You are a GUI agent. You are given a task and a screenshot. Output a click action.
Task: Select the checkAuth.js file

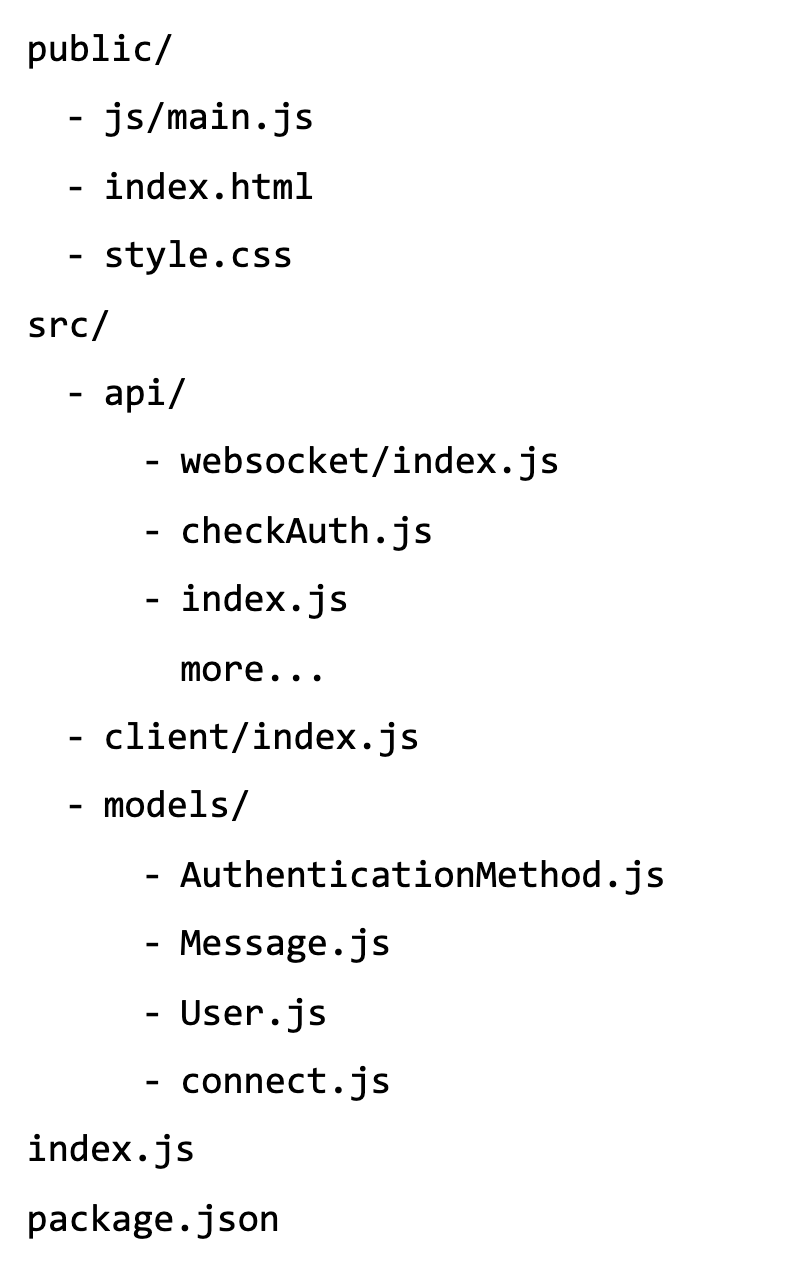click(x=306, y=531)
